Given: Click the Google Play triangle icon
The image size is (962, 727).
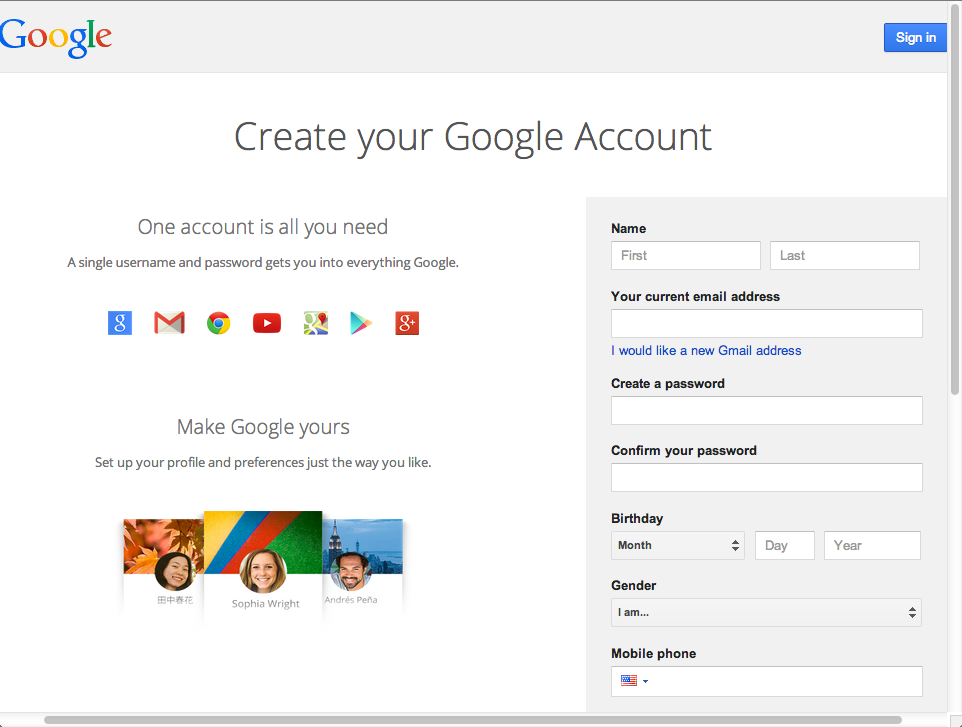Looking at the screenshot, I should click(361, 323).
